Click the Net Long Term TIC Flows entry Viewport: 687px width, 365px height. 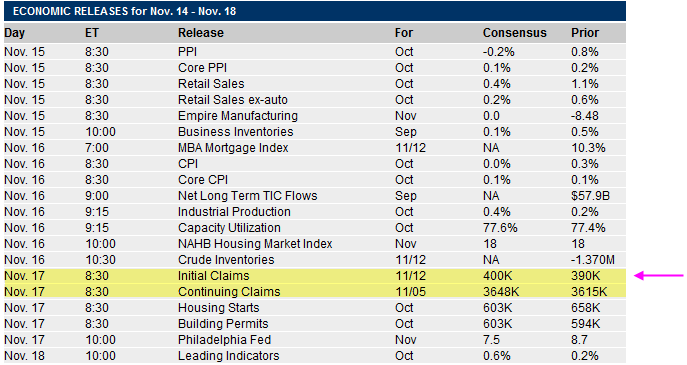point(248,196)
